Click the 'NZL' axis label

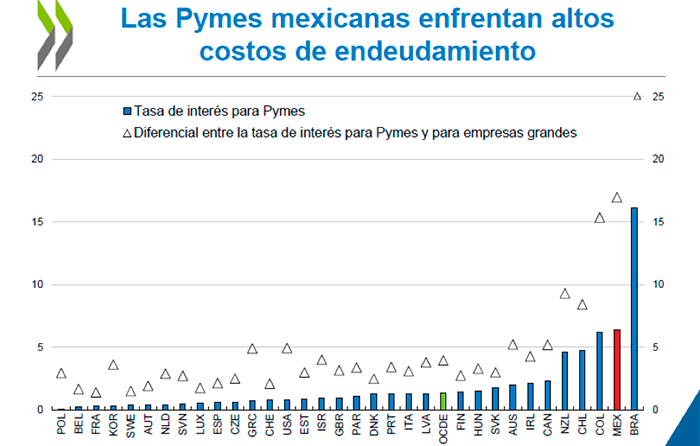coord(565,424)
